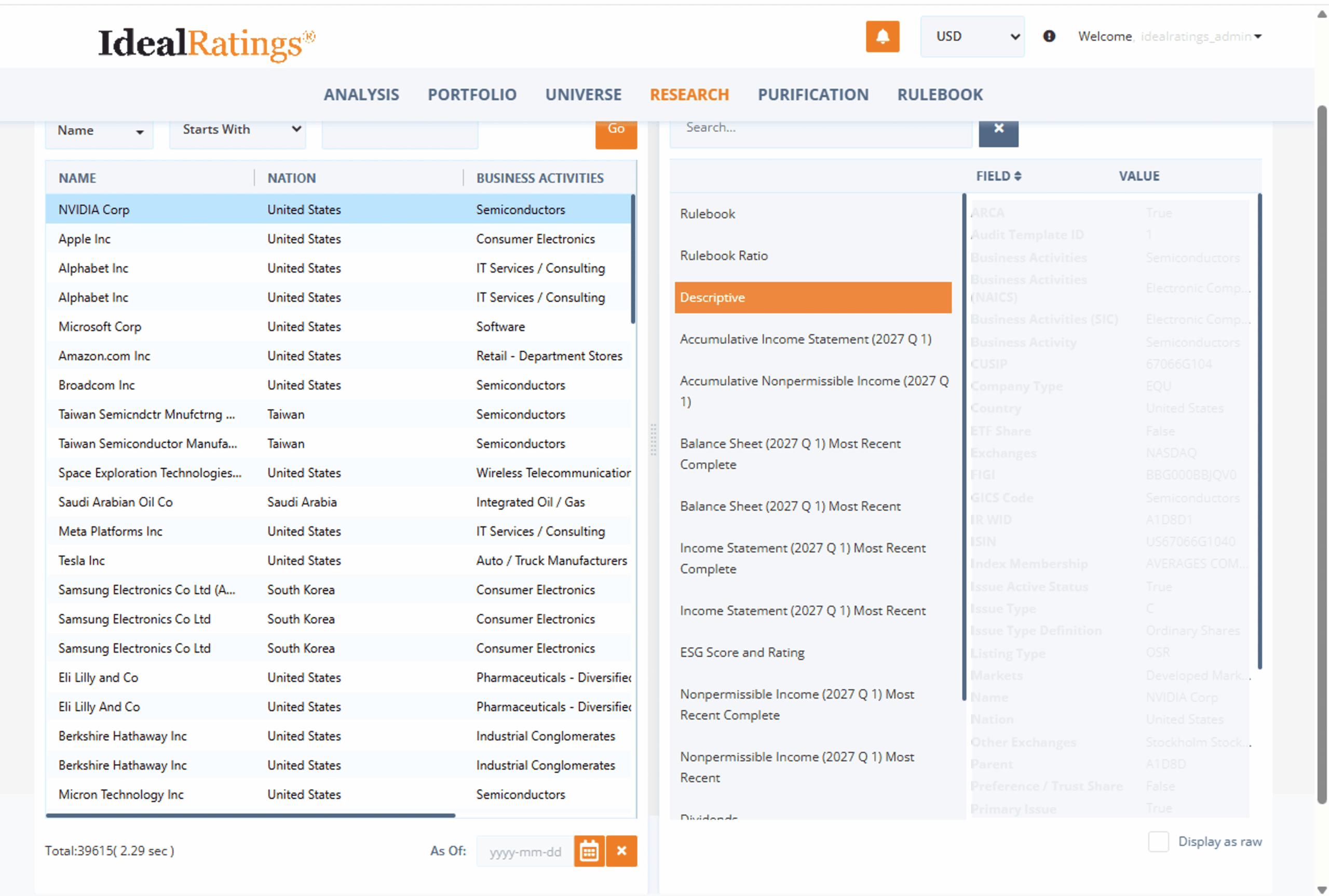Select the RESEARCH tab
1329x896 pixels.
[689, 94]
